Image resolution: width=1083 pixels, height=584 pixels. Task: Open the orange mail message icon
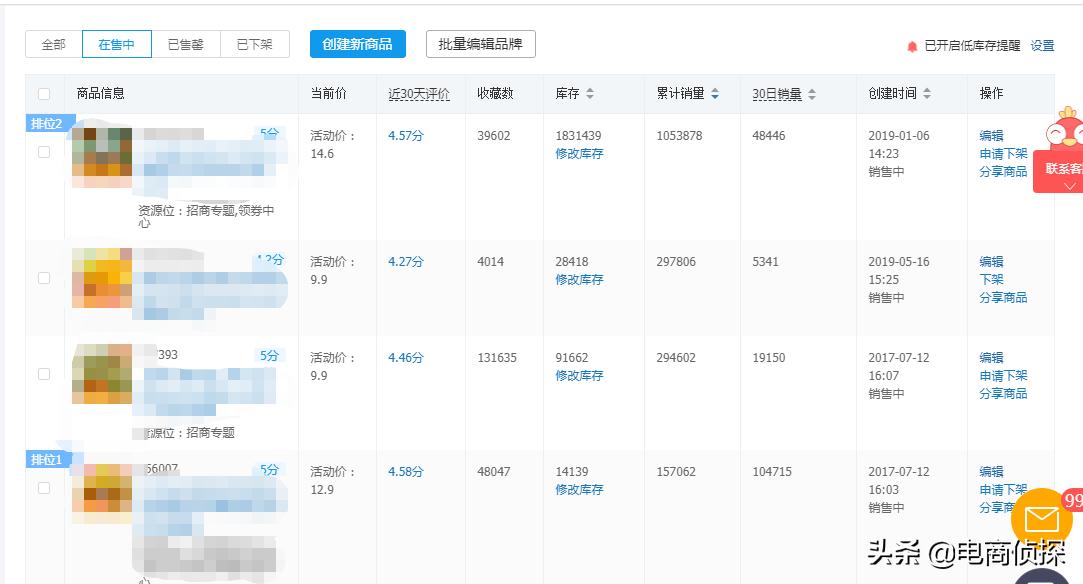1041,519
